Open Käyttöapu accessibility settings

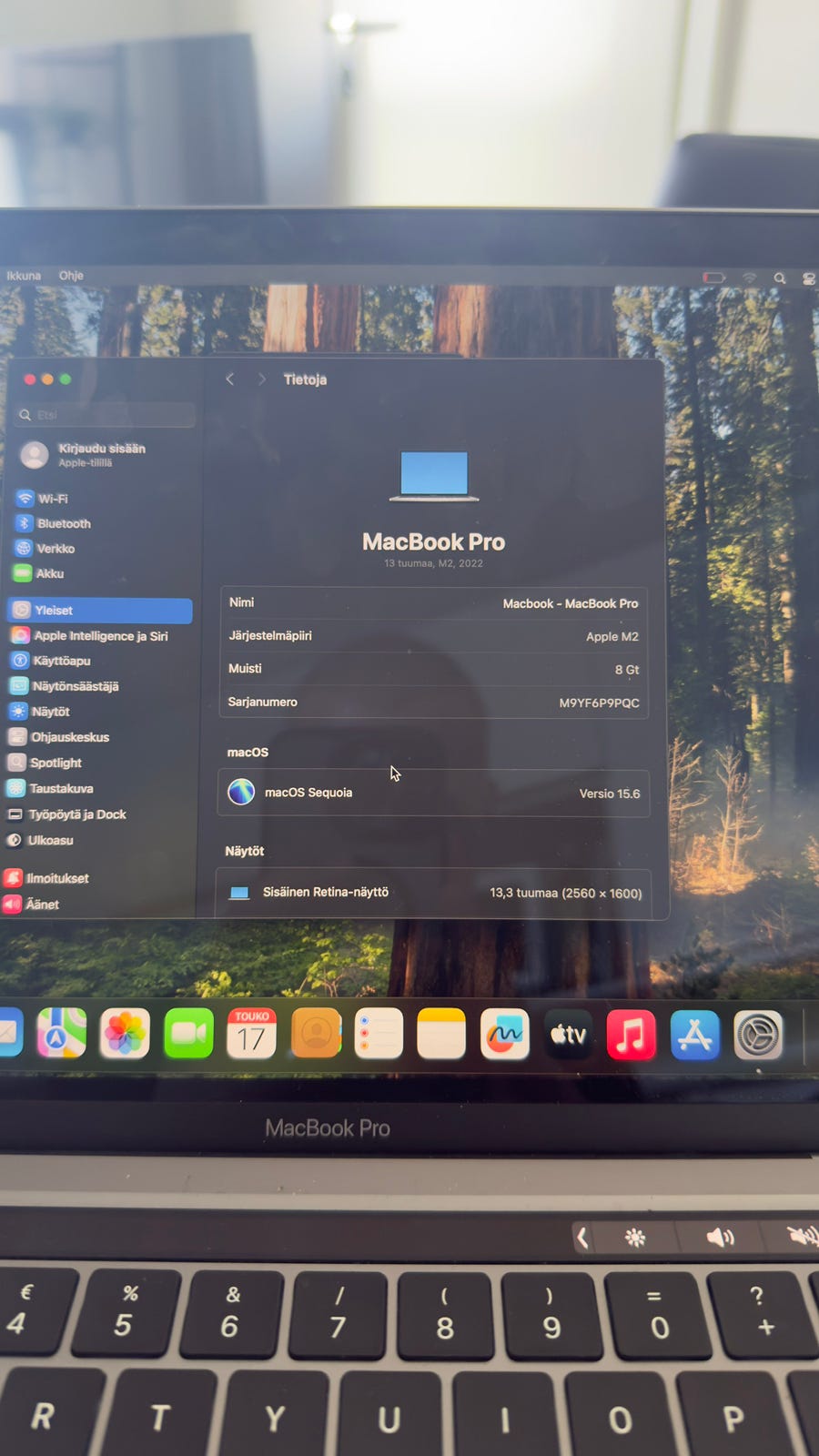(x=50, y=661)
